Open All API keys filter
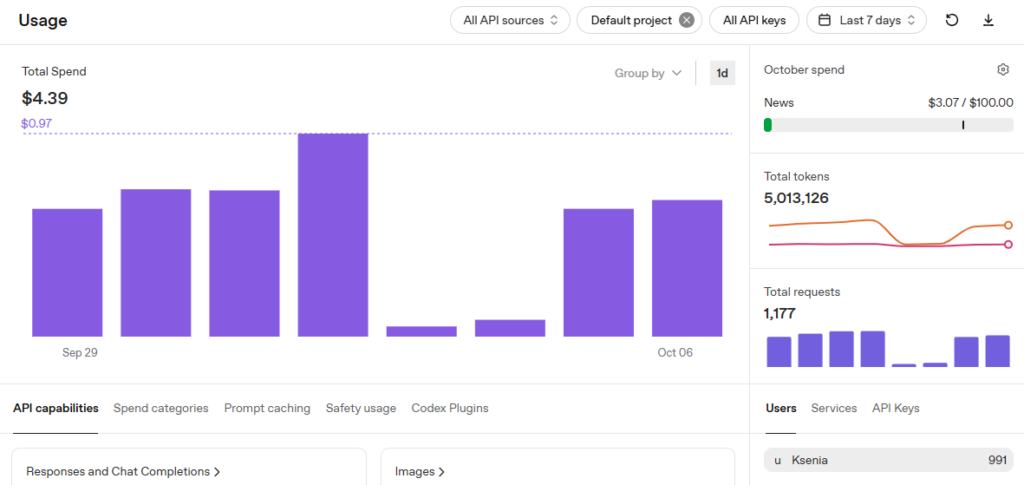The height and width of the screenshot is (485, 1024). tap(755, 20)
